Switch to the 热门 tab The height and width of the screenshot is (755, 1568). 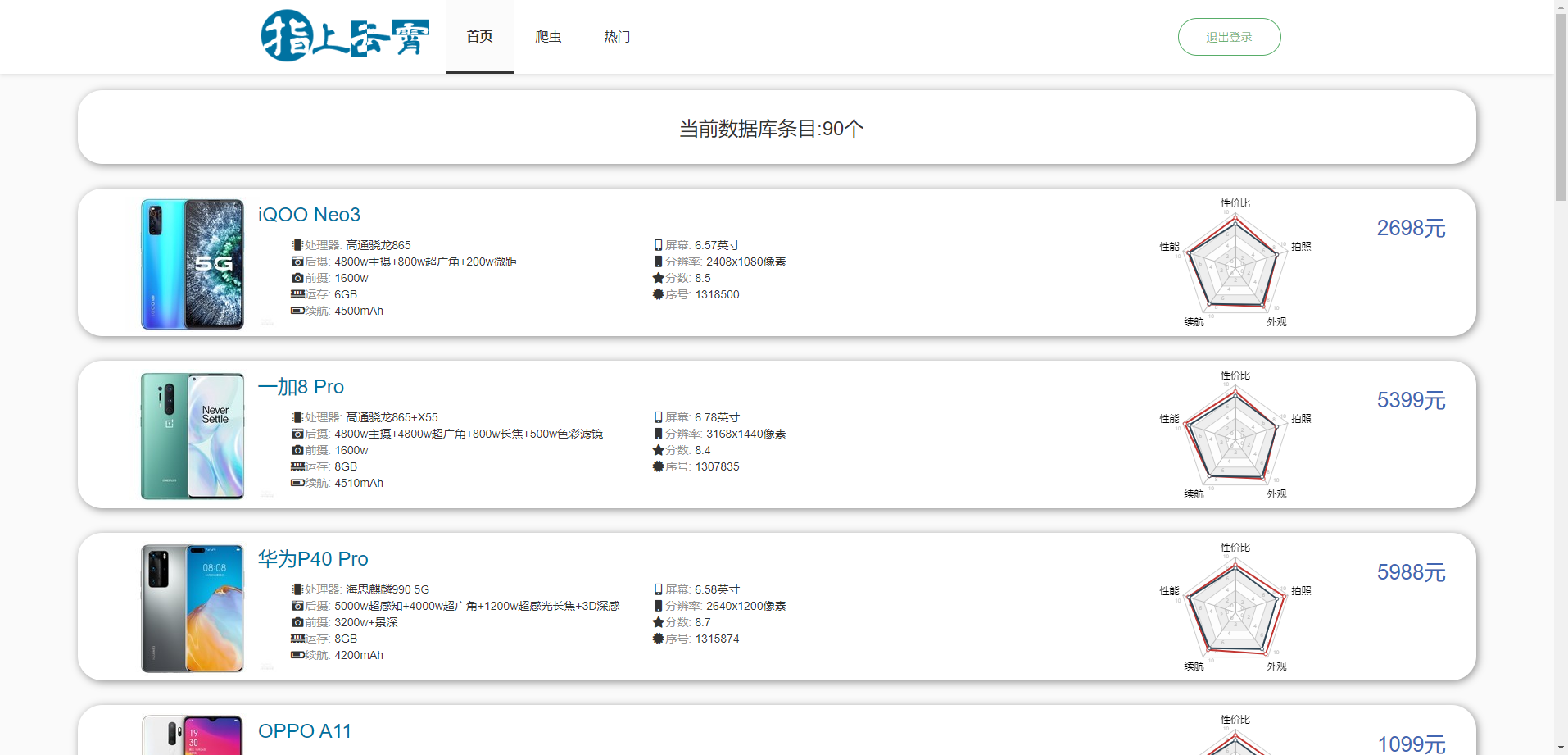(617, 37)
